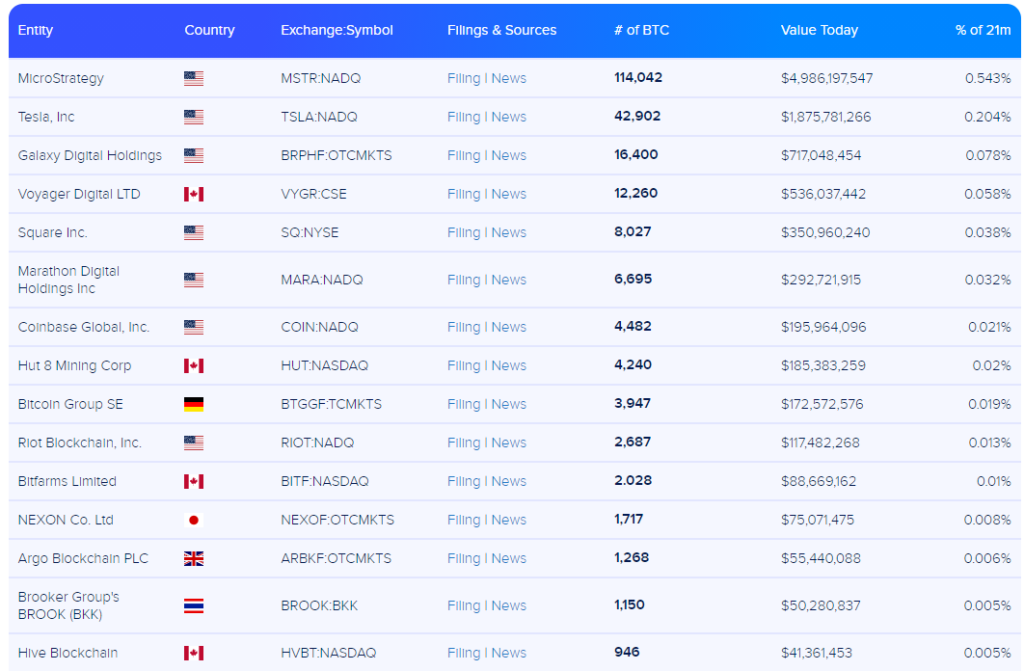
Task: Open the News link for Riot Blockchain
Action: tap(509, 443)
